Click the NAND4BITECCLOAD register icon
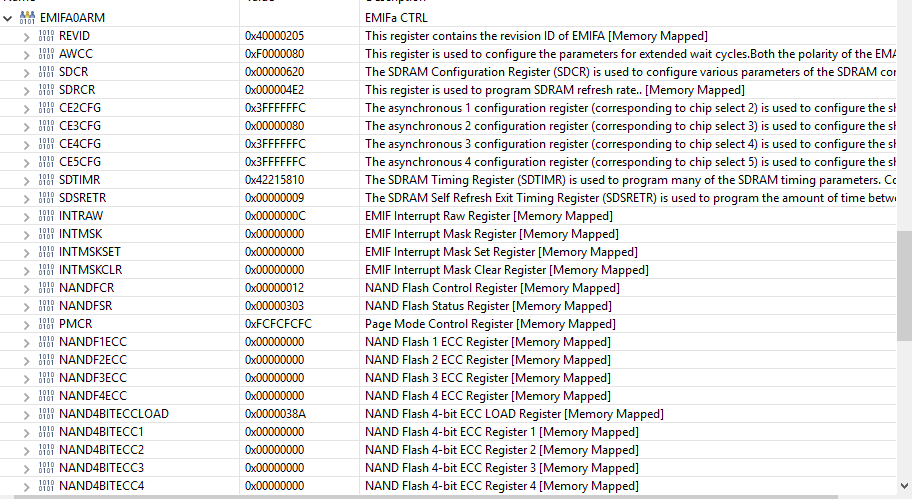Screen dimensions: 912x499 point(47,415)
